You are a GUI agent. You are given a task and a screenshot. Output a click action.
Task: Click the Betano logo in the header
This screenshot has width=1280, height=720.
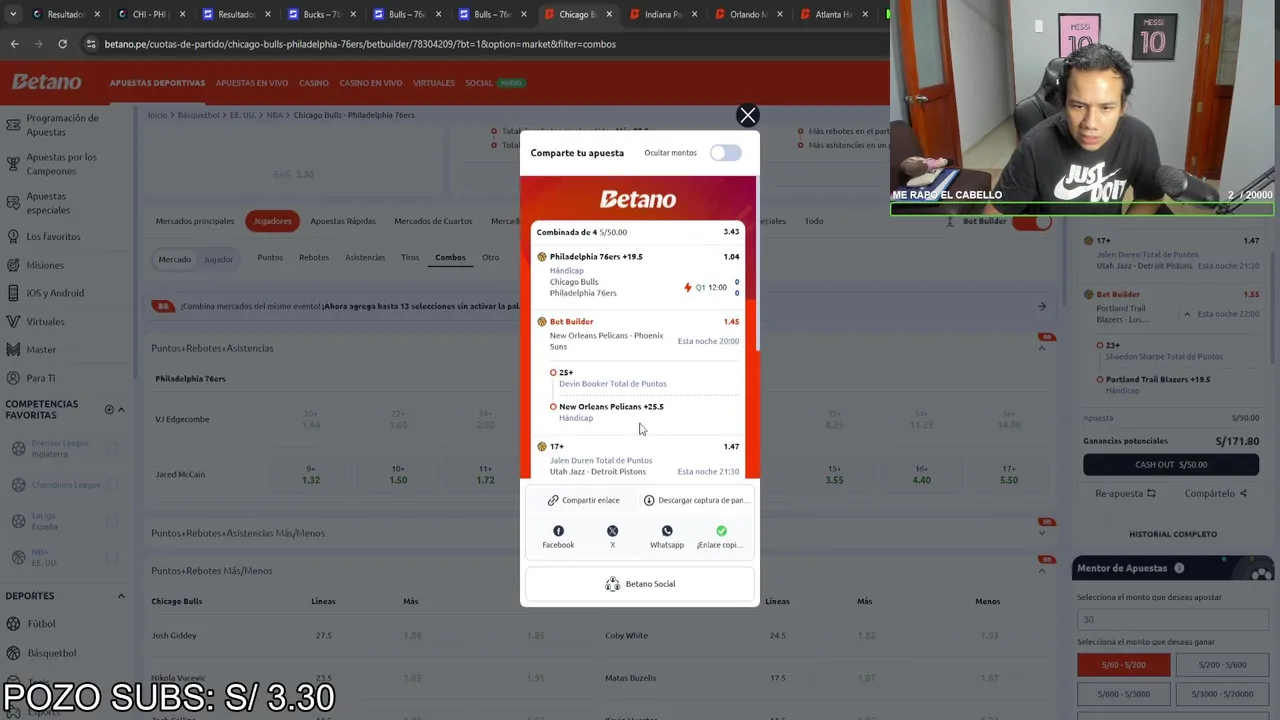(x=47, y=82)
